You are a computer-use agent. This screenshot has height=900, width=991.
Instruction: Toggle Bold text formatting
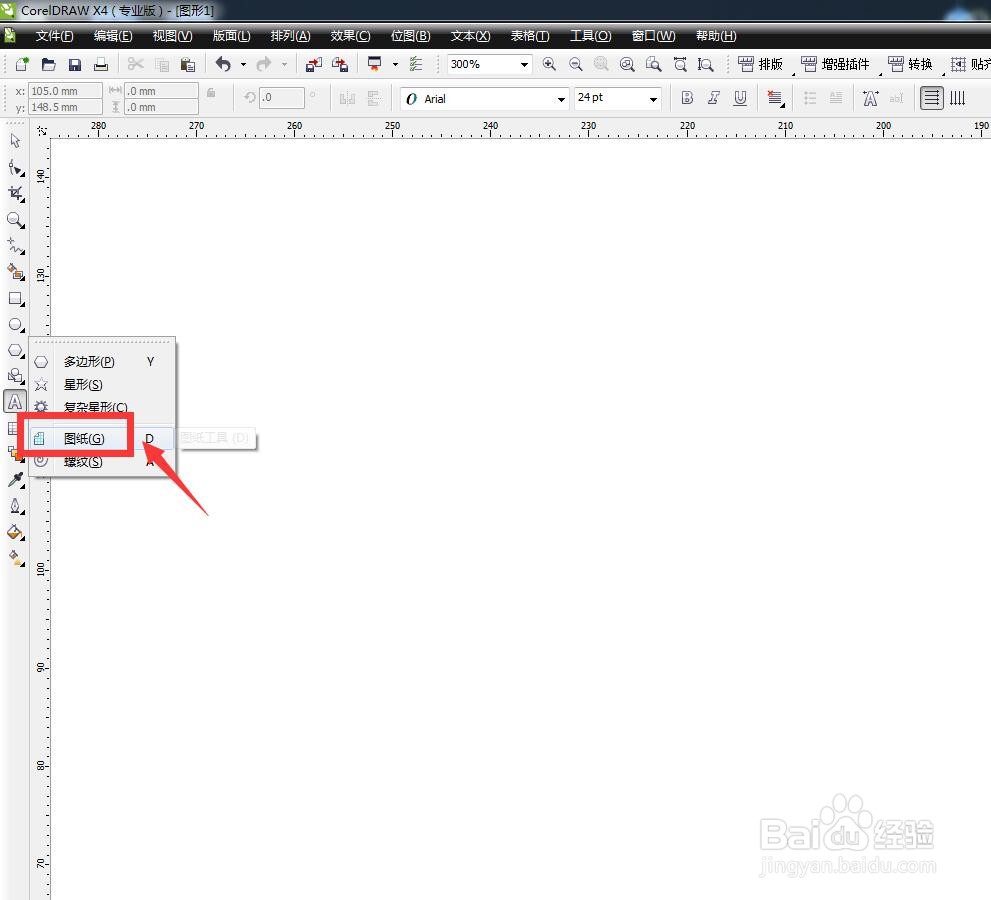687,98
